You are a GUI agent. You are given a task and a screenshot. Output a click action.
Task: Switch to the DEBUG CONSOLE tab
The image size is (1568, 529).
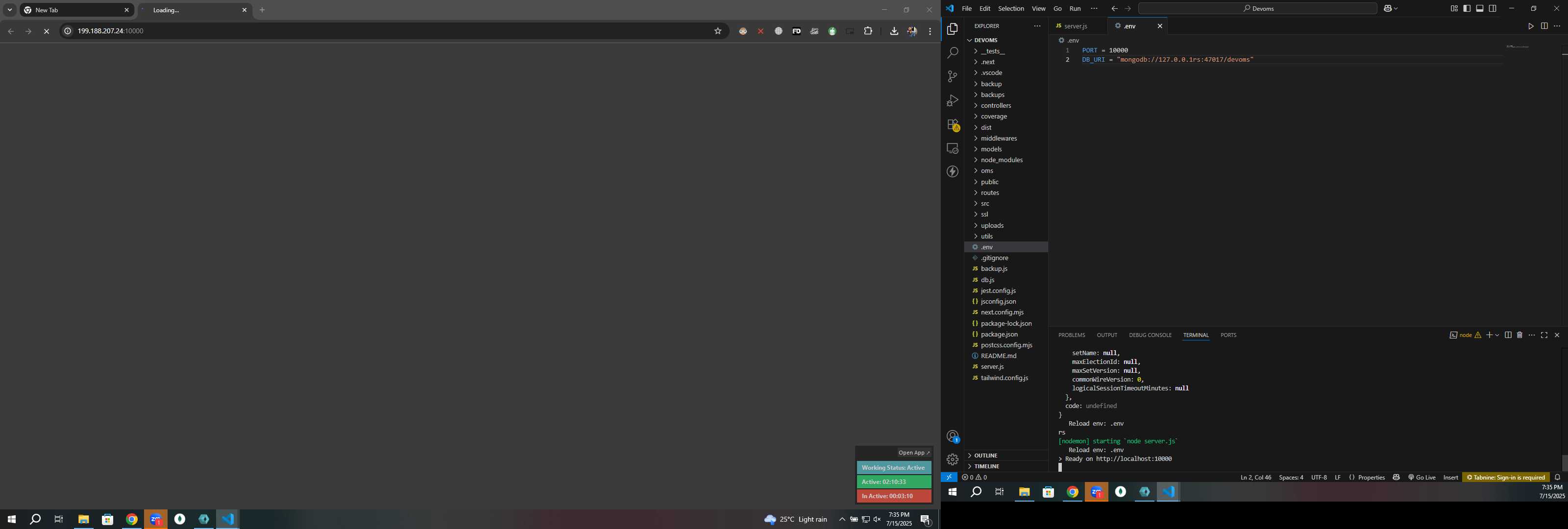[x=1150, y=336]
